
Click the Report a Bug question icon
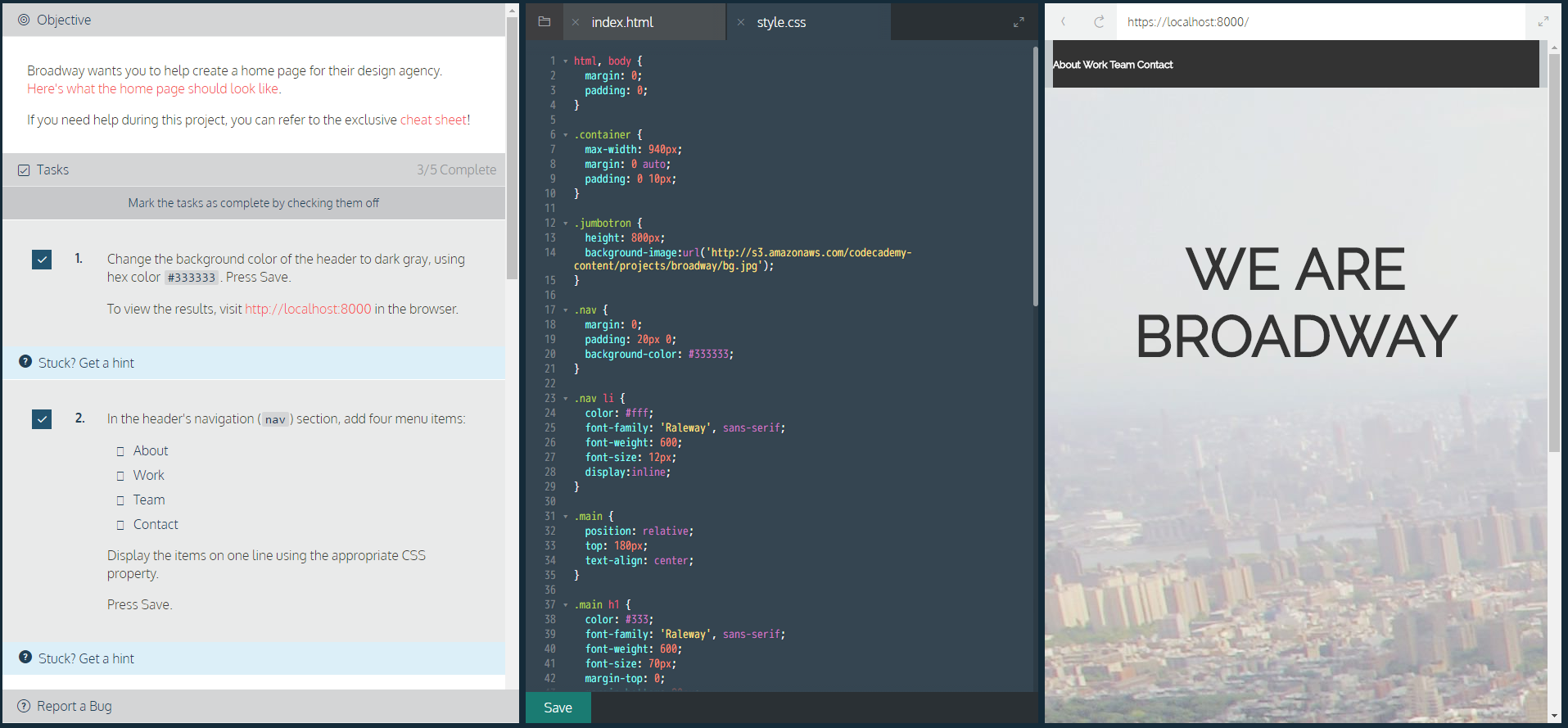pos(24,706)
